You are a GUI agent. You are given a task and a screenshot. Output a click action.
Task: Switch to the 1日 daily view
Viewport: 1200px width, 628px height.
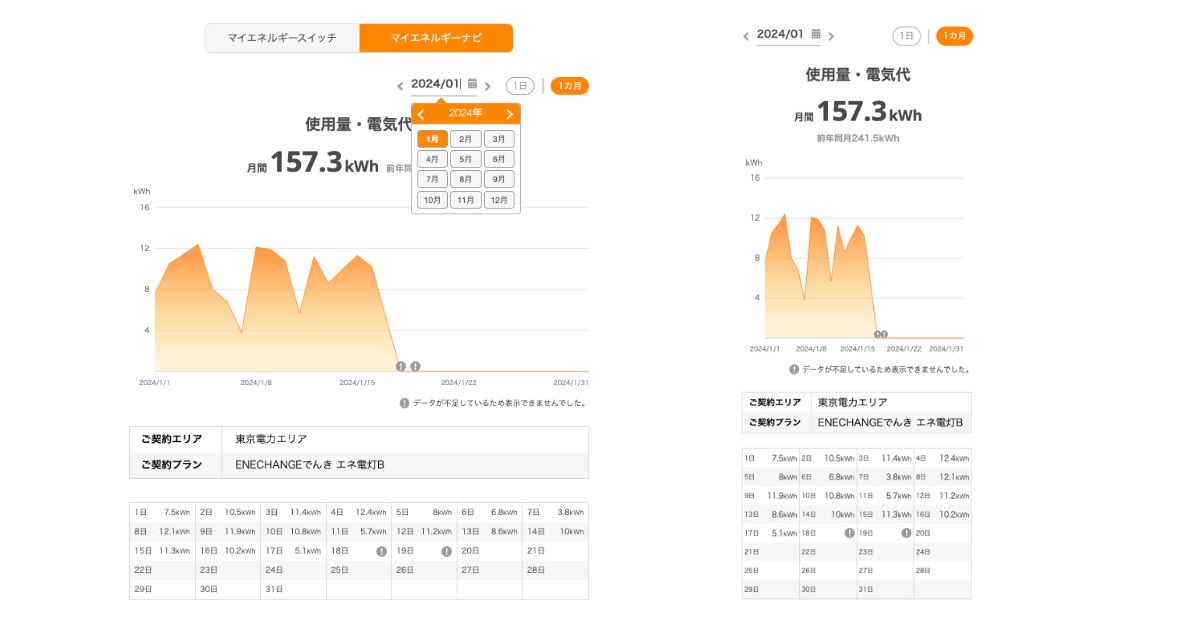(x=522, y=85)
